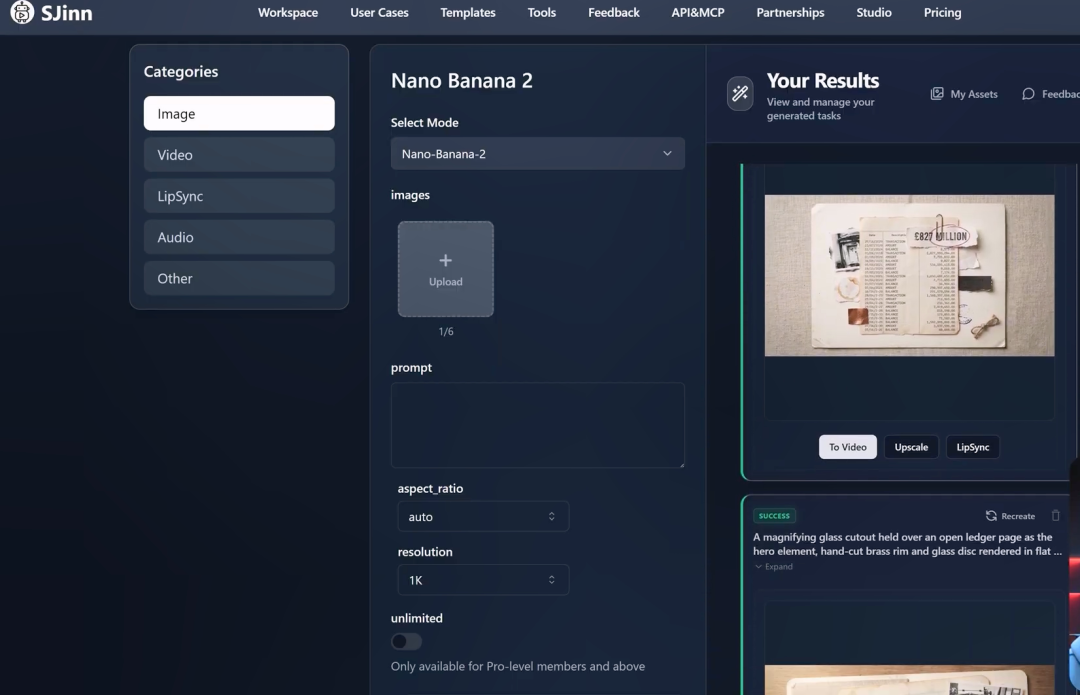1080x695 pixels.
Task: Select the Audio category
Action: [x=239, y=237]
